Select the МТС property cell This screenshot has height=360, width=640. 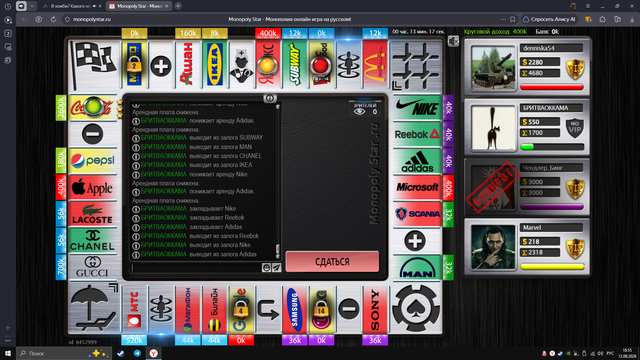click(x=134, y=309)
